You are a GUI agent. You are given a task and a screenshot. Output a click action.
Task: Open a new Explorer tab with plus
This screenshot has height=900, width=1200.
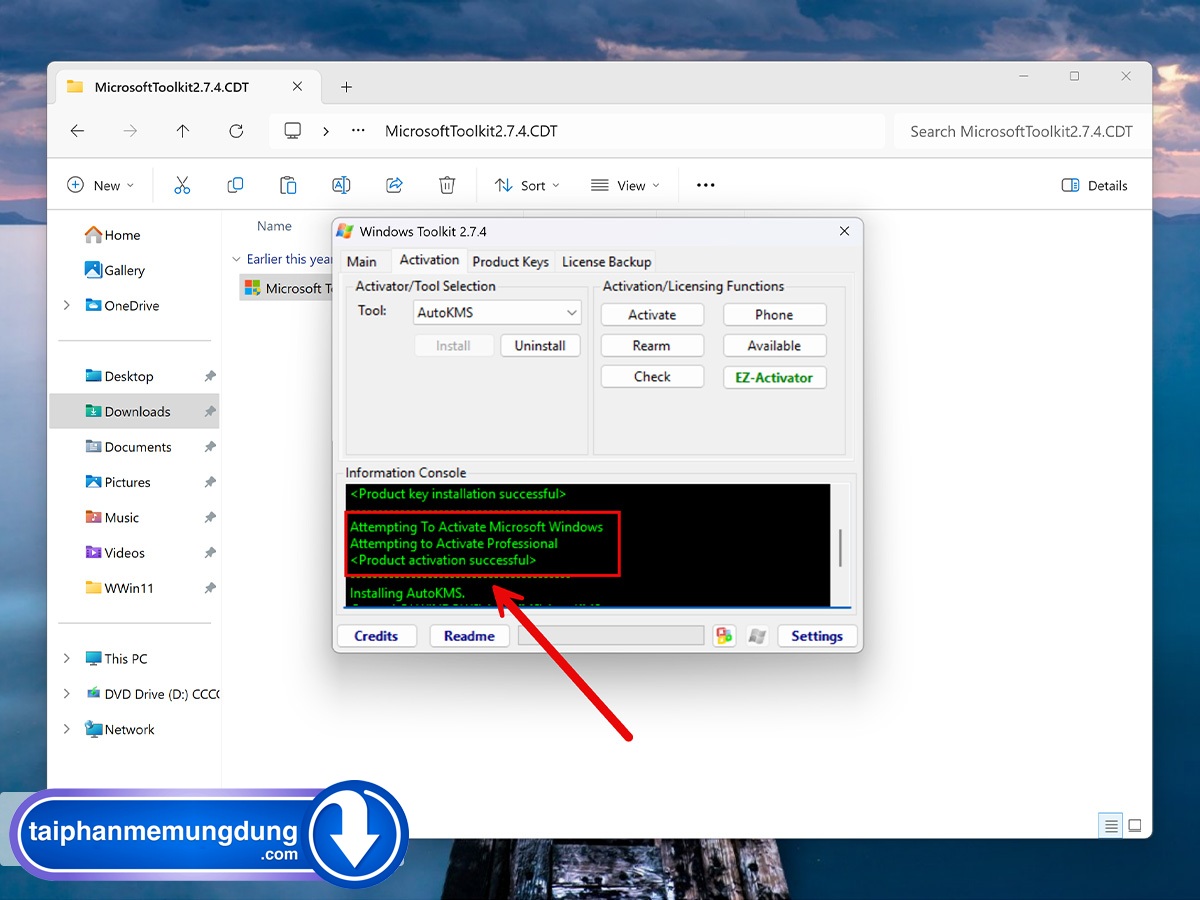click(x=346, y=87)
